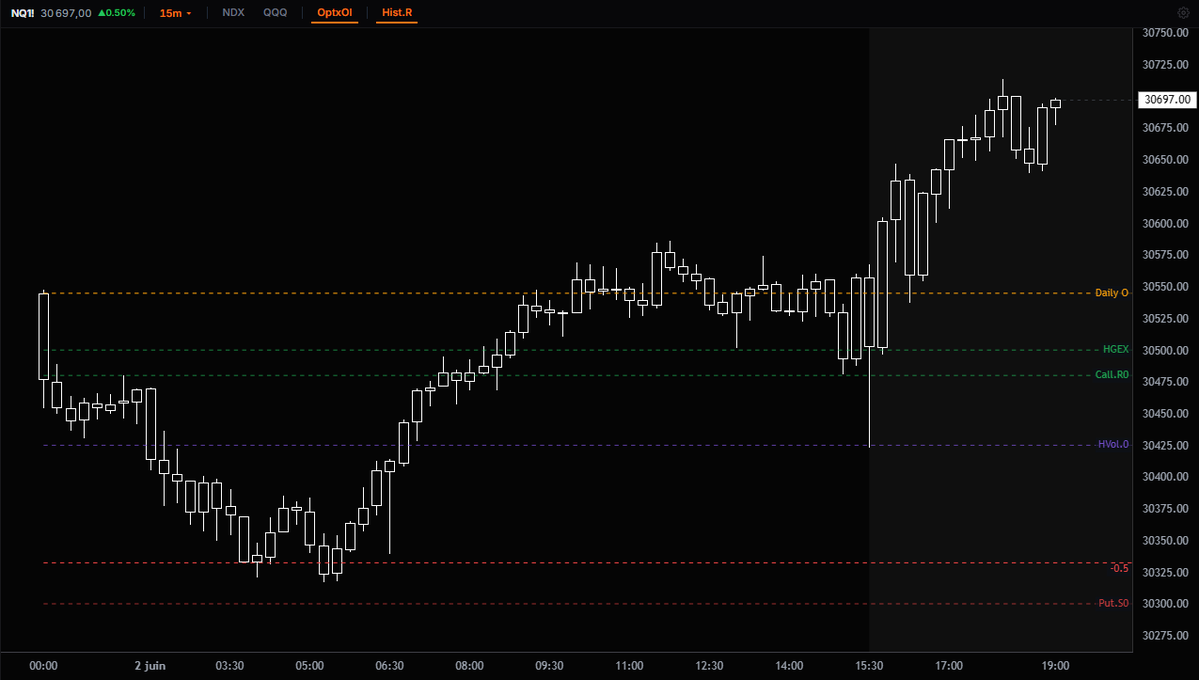Screen dimensions: 1199x680
Task: Click the 30675.00 price axis label
Action: (1165, 128)
